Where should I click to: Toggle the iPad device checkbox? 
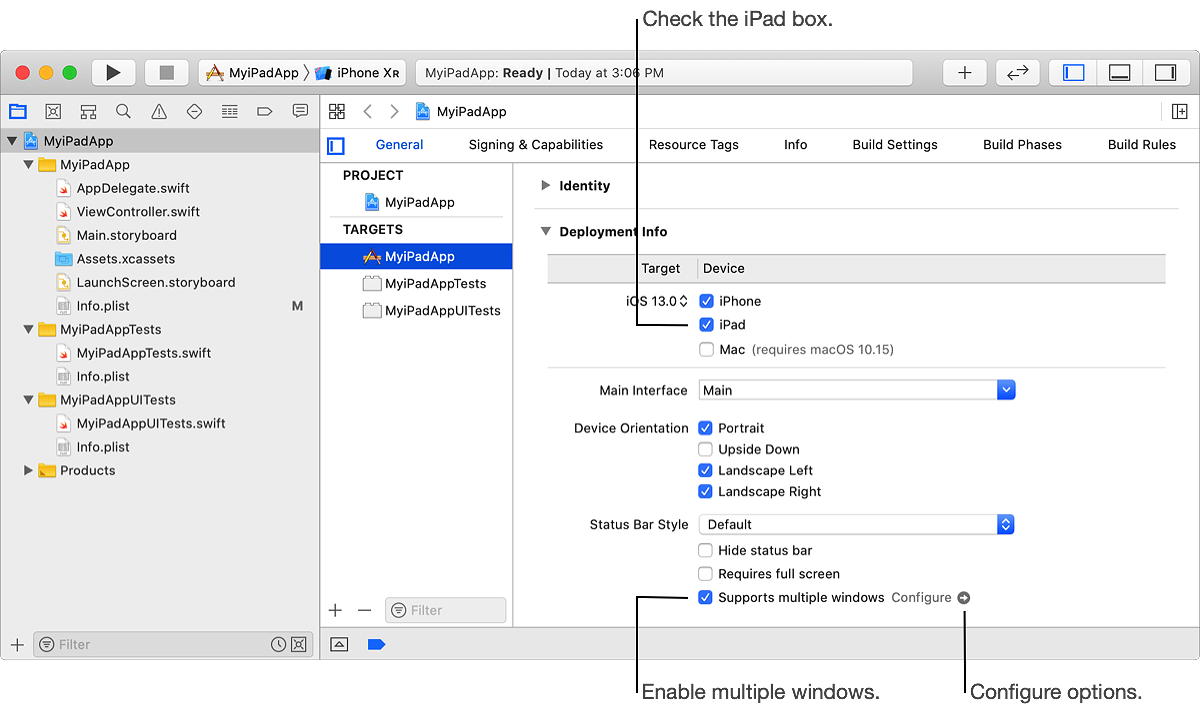click(x=707, y=325)
